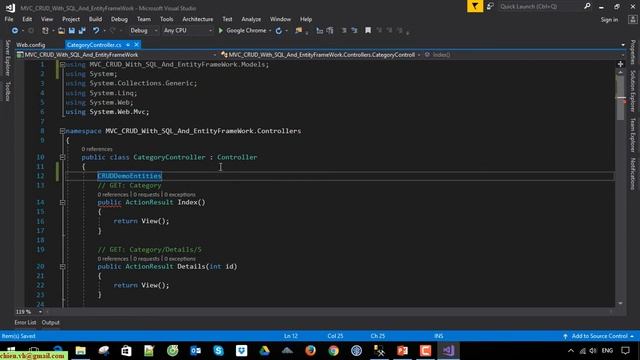640x360 pixels.
Task: Open Google Drive from the taskbar
Action: coord(264,351)
